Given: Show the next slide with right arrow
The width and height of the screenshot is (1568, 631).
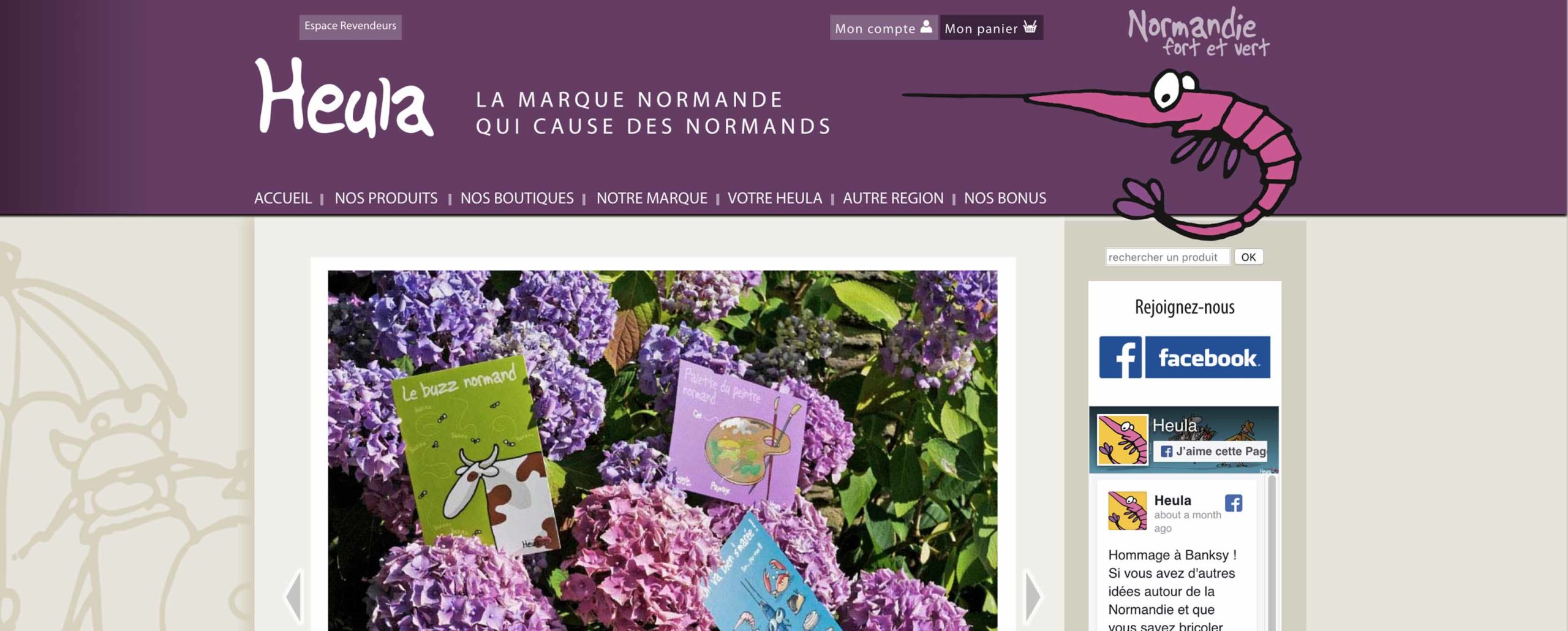Looking at the screenshot, I should pyautogui.click(x=1033, y=595).
